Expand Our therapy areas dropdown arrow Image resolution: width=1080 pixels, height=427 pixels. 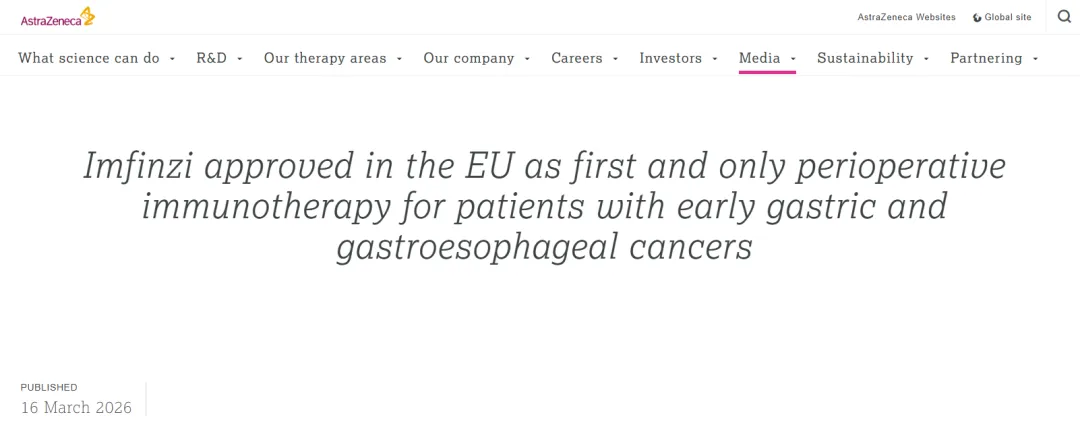pyautogui.click(x=399, y=59)
